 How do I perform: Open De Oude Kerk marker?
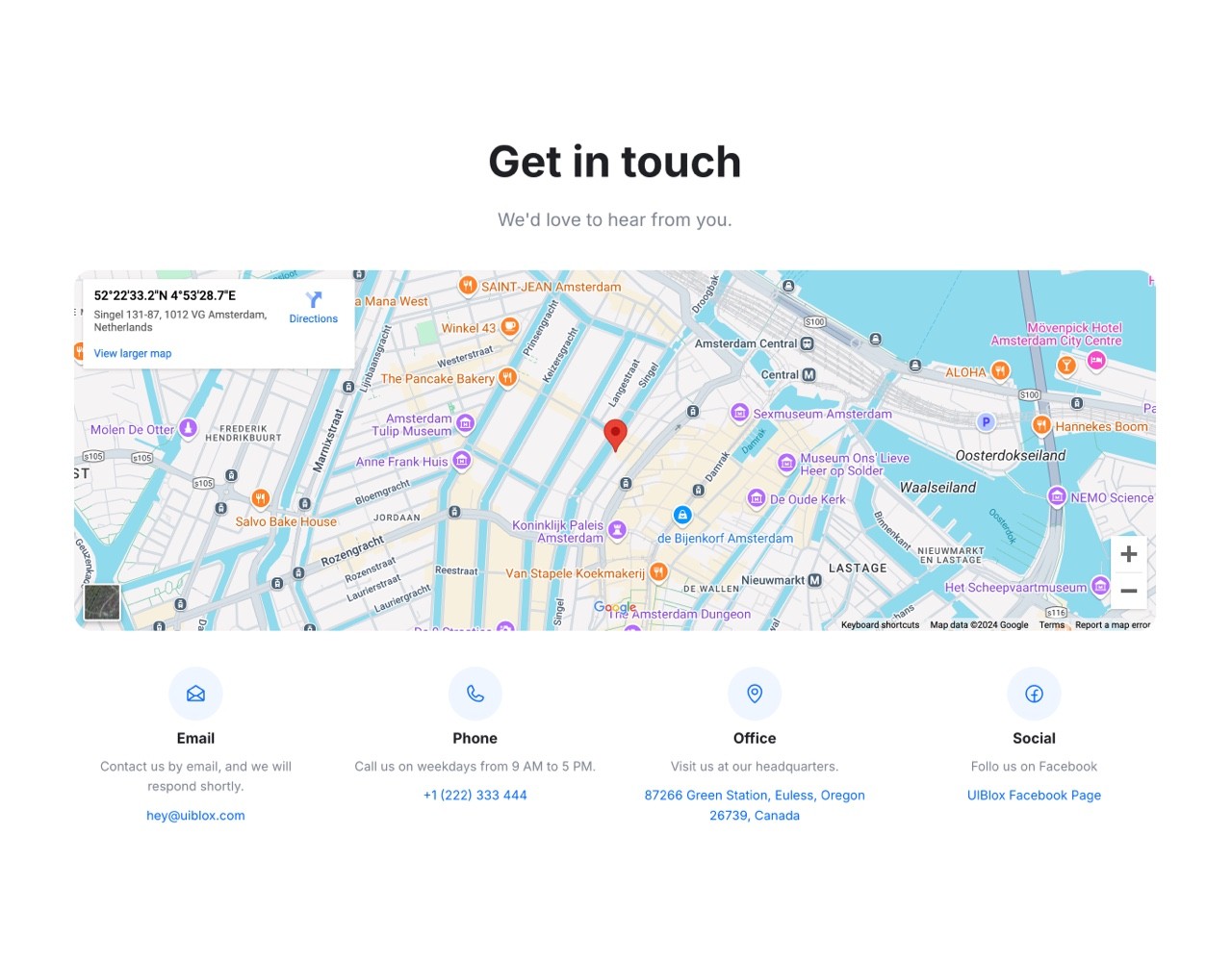click(757, 498)
